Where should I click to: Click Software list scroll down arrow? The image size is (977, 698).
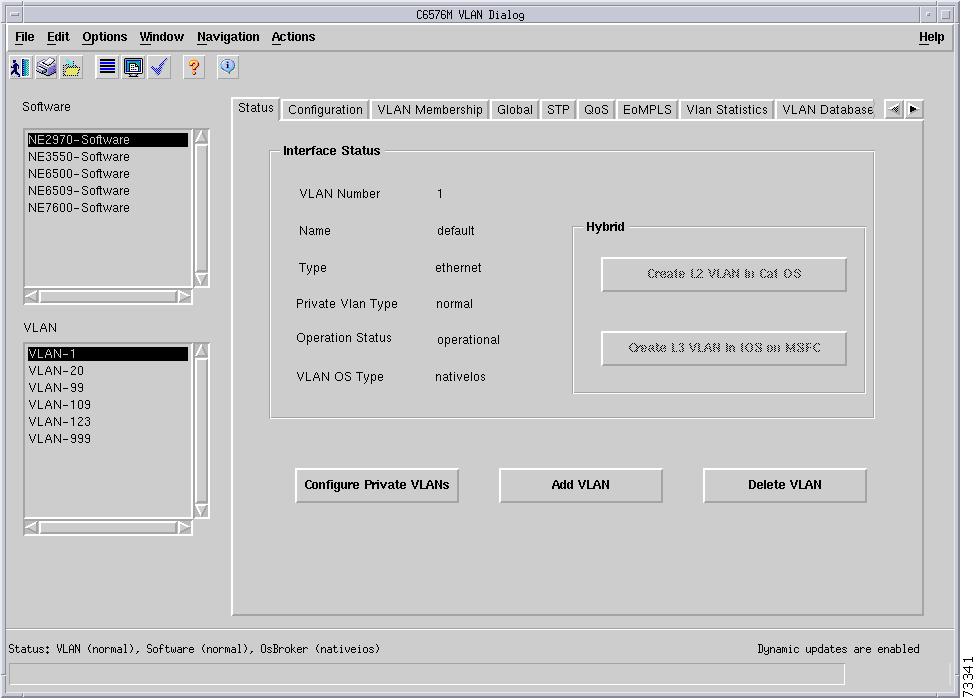(201, 279)
